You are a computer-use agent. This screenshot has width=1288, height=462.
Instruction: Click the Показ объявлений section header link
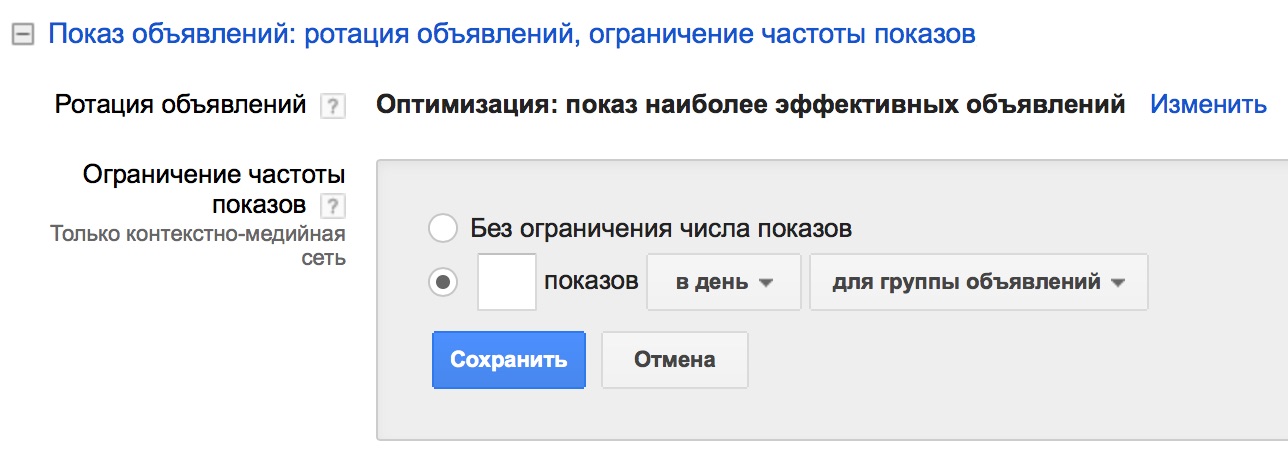coord(512,35)
